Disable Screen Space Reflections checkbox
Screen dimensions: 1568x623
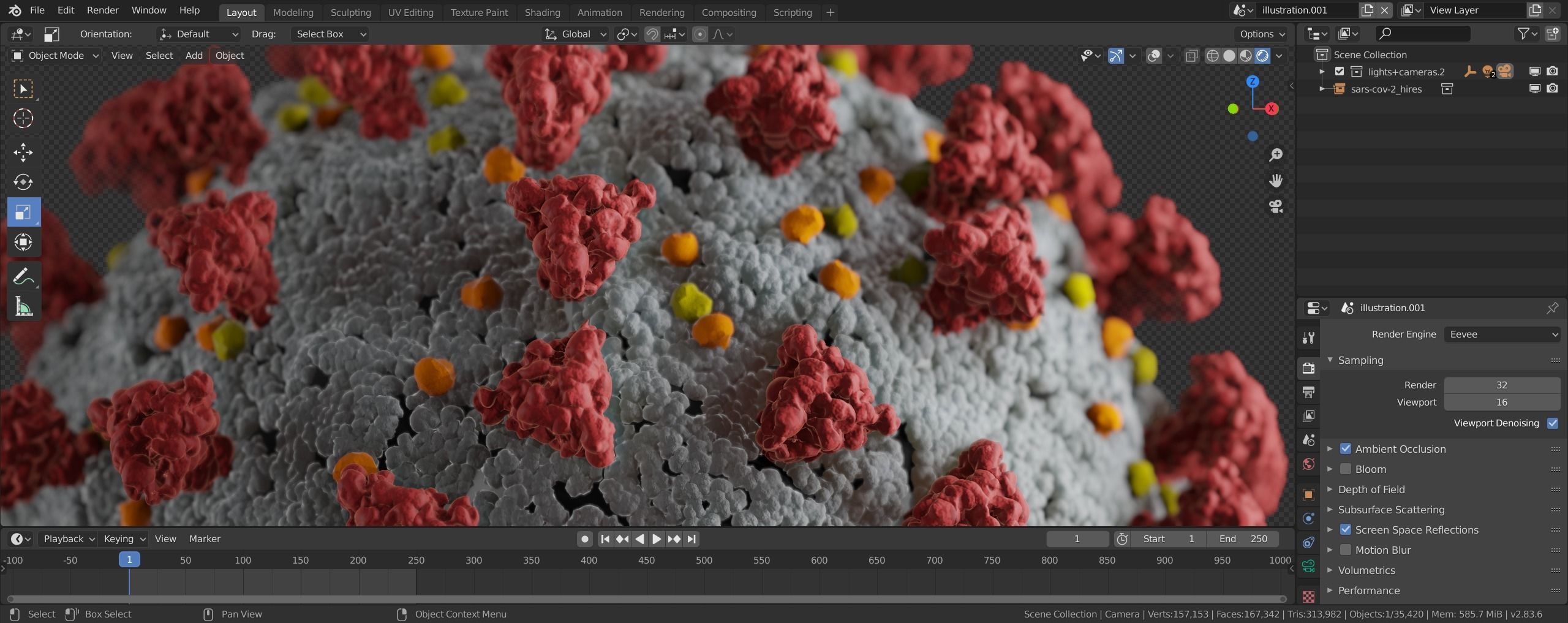coord(1346,530)
